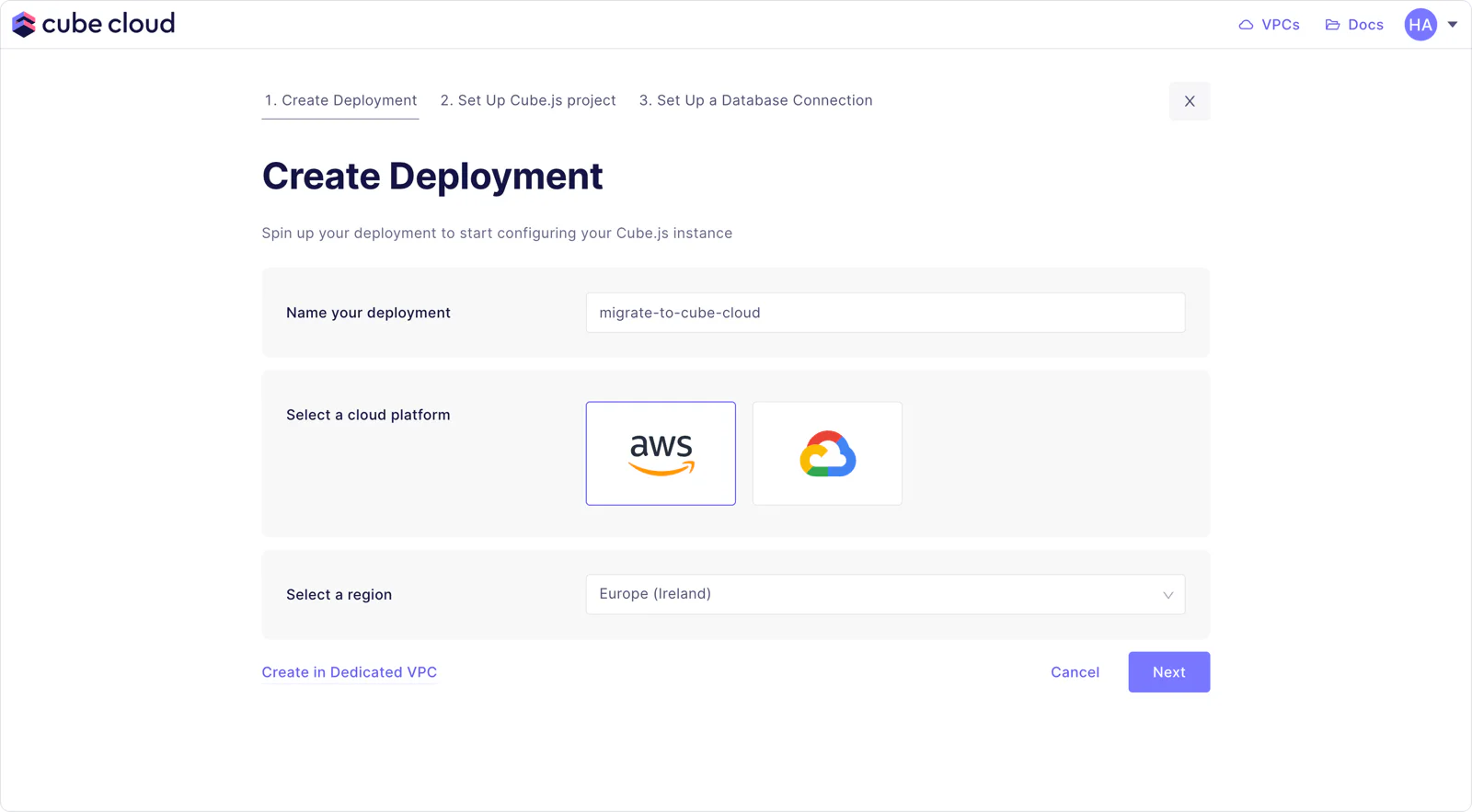
Task: Open the region dropdown showing Europe (Ireland)
Action: pos(885,594)
